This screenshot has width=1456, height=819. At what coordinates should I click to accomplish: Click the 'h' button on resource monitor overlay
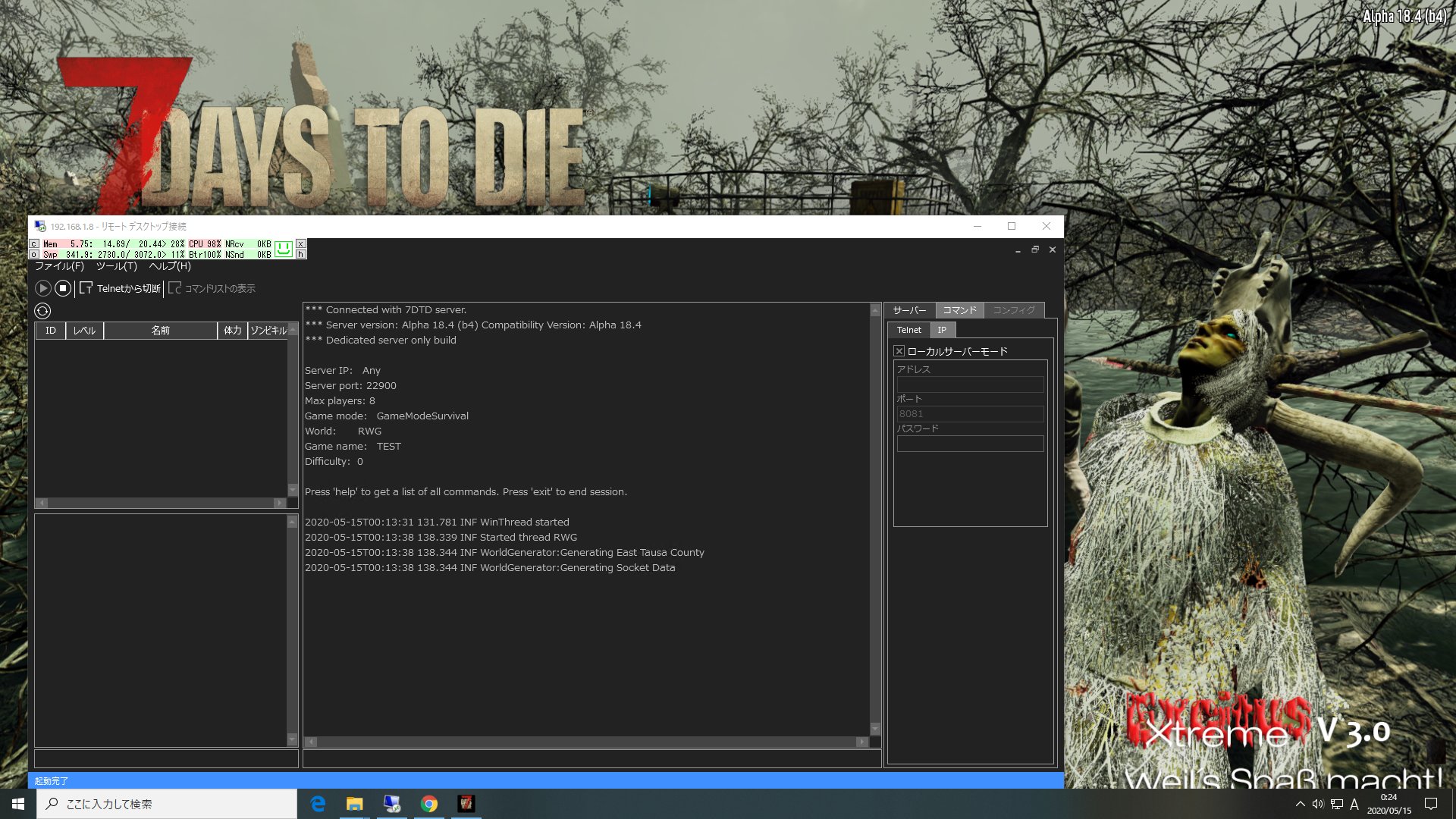(x=301, y=255)
